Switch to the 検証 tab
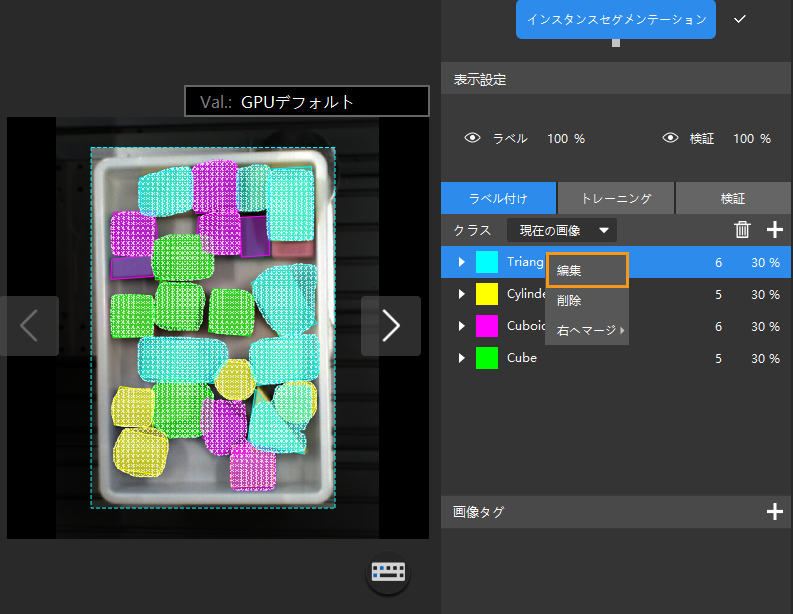793x614 pixels. tap(733, 199)
